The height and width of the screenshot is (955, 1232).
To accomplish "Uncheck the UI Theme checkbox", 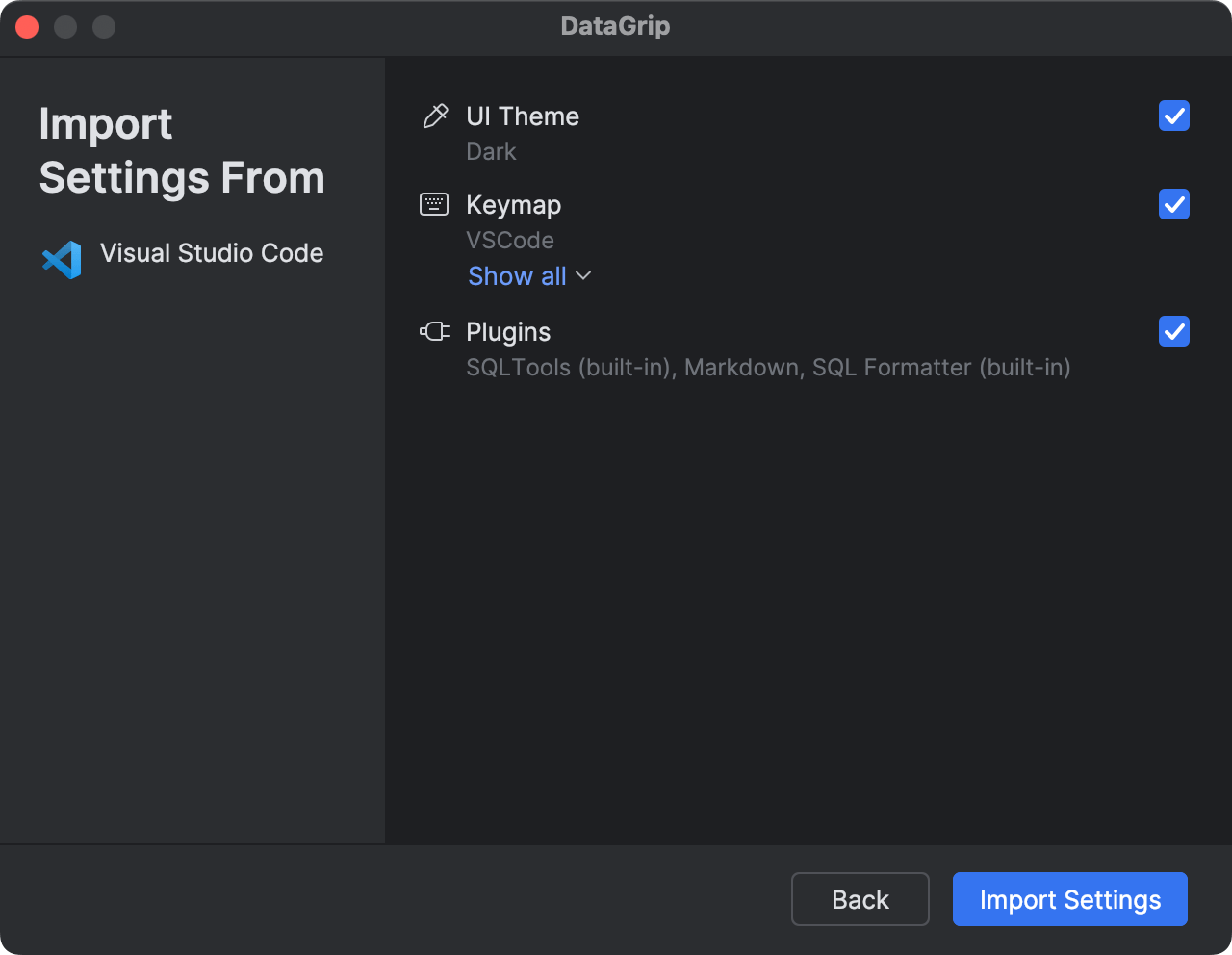I will tap(1173, 116).
